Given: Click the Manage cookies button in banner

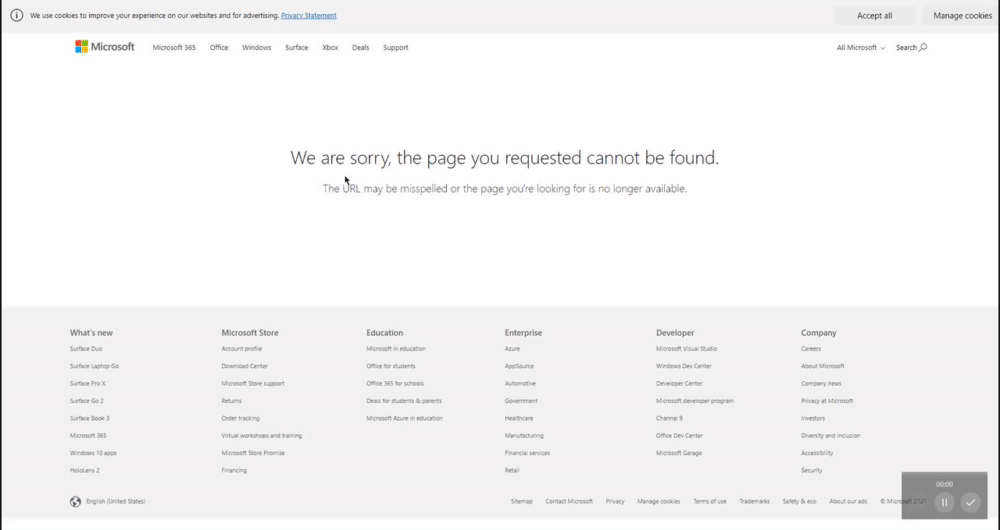Looking at the screenshot, I should tap(962, 15).
